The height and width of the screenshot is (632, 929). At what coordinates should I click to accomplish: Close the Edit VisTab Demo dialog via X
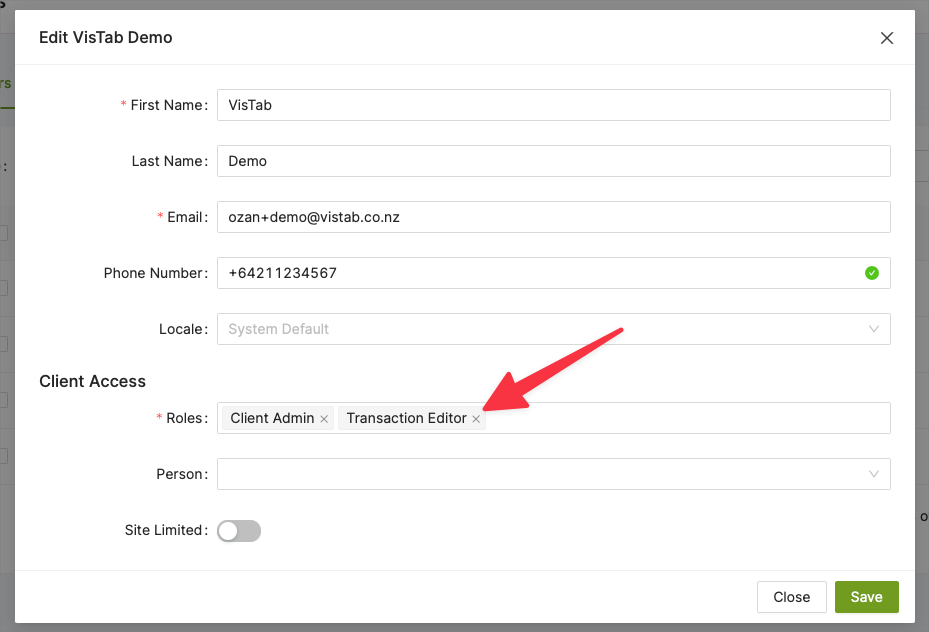(x=886, y=38)
